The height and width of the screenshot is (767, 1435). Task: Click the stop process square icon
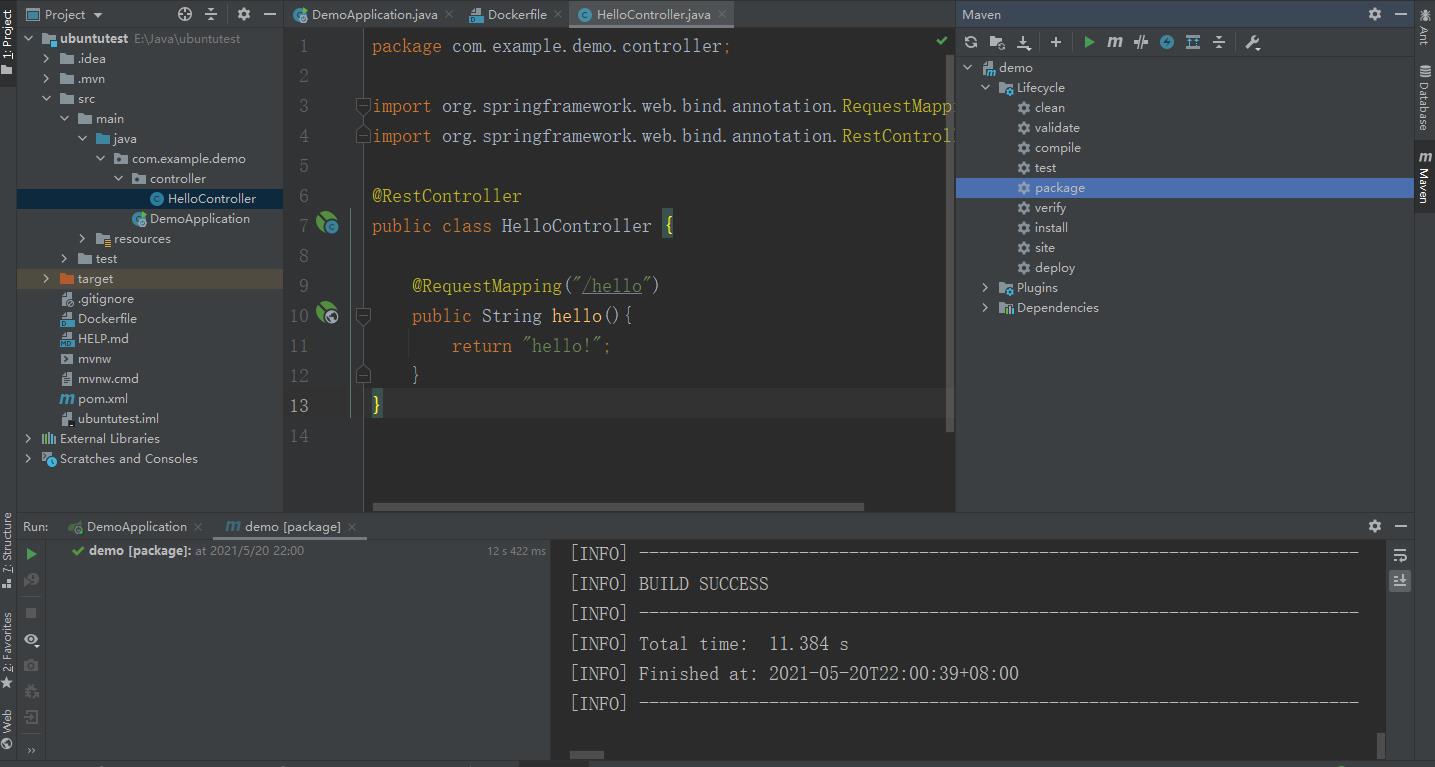tap(31, 613)
